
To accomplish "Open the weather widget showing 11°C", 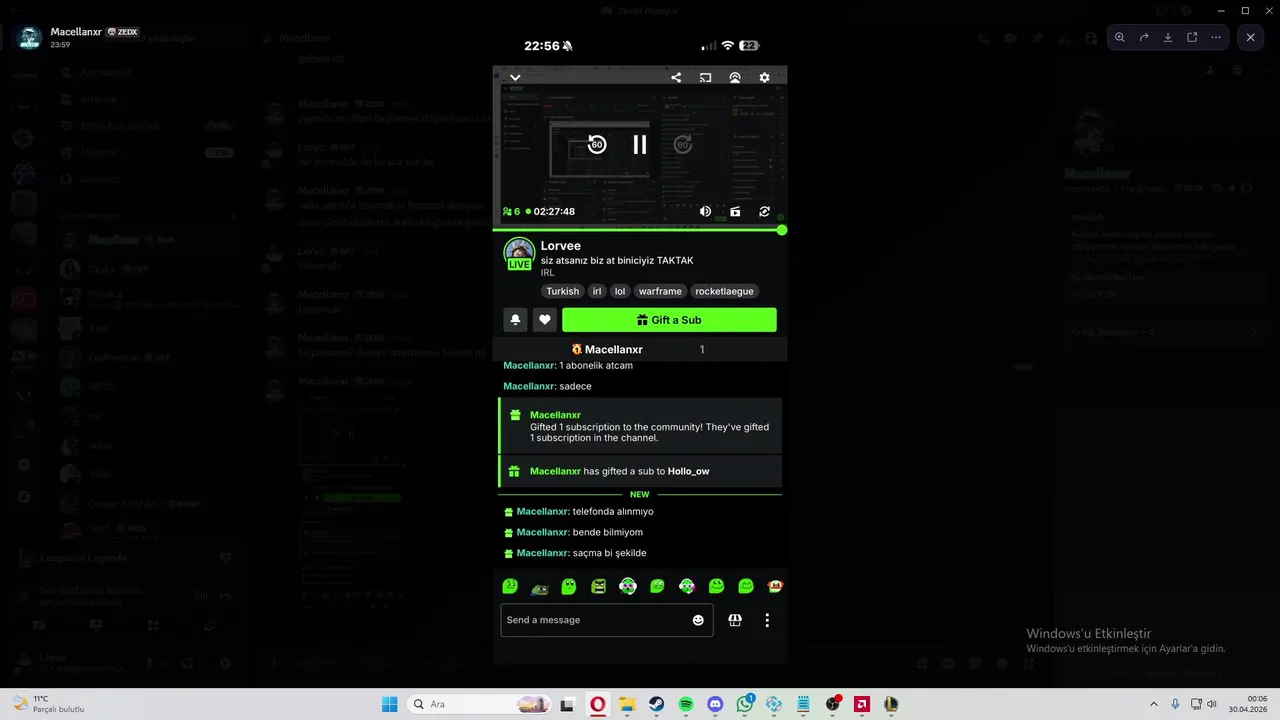I will click(x=47, y=704).
